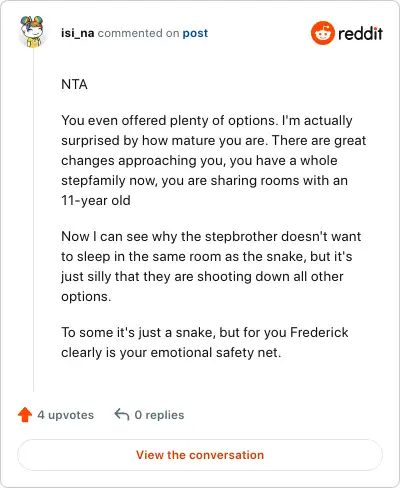The width and height of the screenshot is (400, 488).
Task: Click the reddit wordmark text
Action: 360,33
